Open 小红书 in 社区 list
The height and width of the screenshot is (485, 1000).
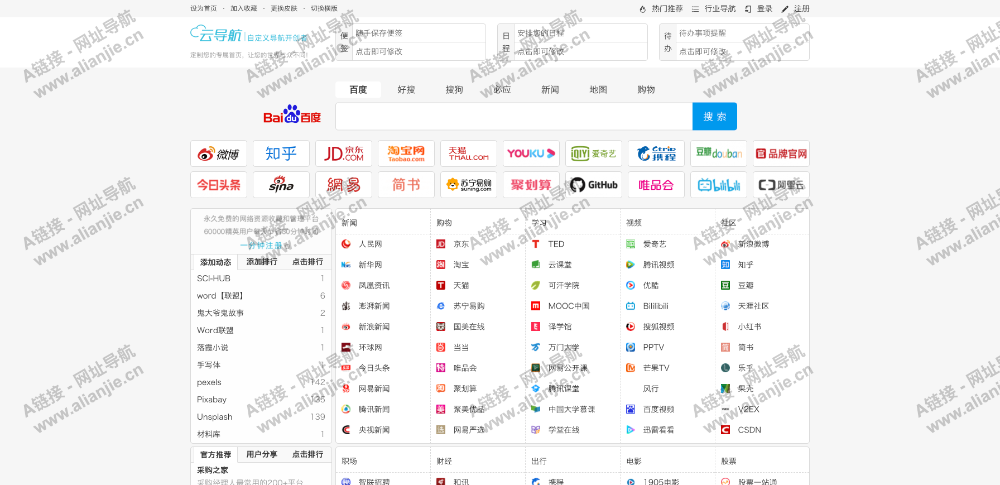pos(750,326)
